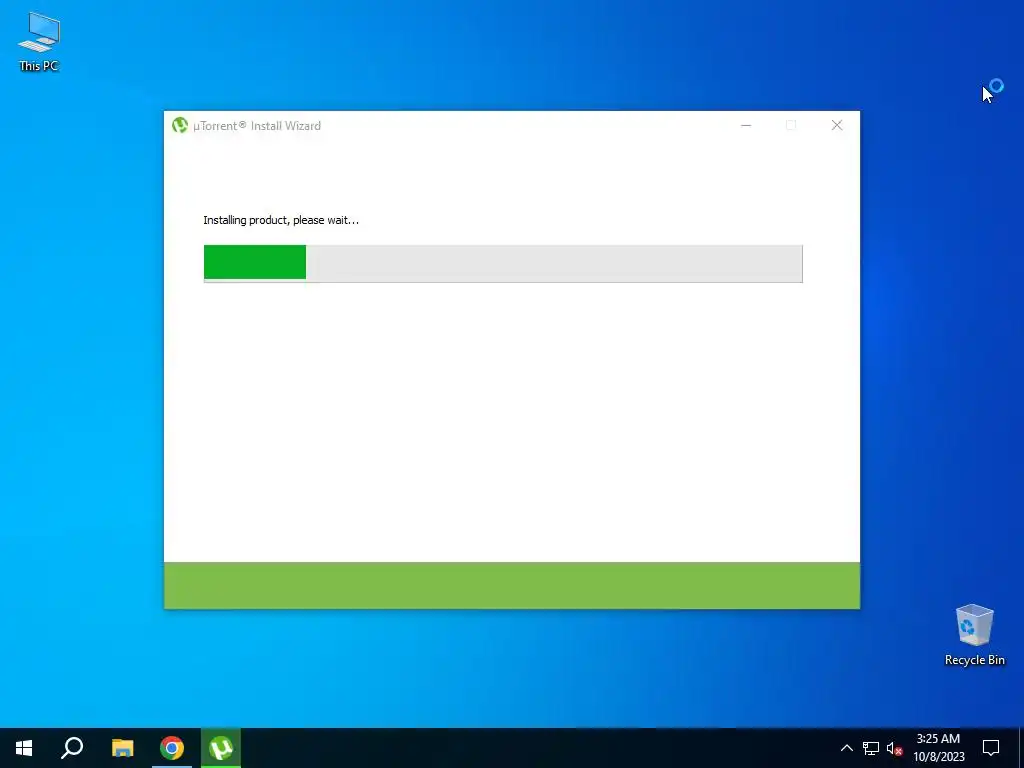Viewport: 1024px width, 768px height.
Task: Click µTorrent logo in wizard title bar
Action: coord(180,125)
